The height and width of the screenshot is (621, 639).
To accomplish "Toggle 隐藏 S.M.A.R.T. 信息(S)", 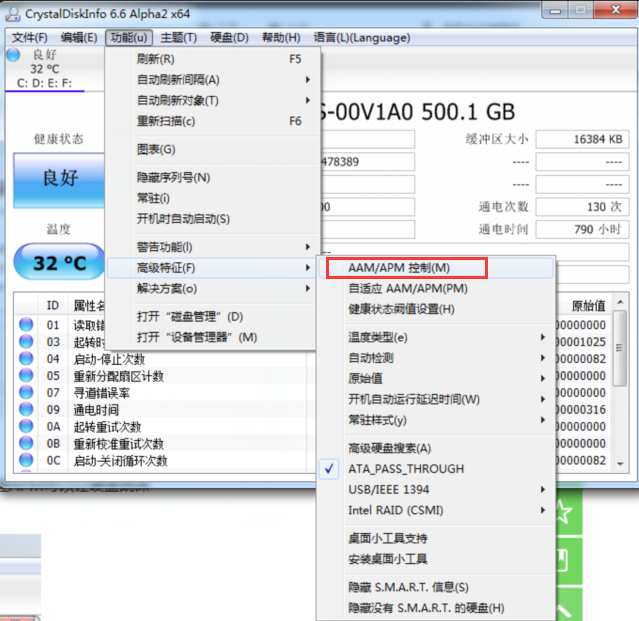I will click(x=435, y=587).
